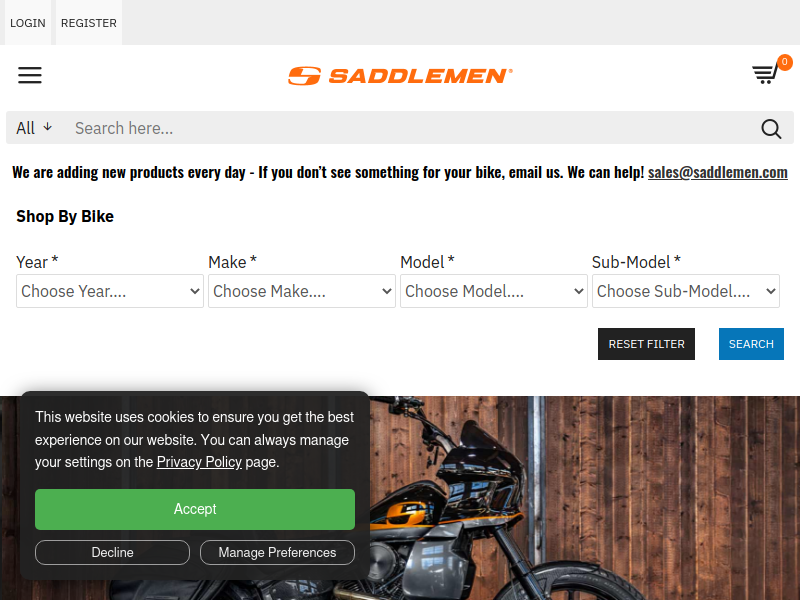800x600 pixels.
Task: Open the Privacy Policy link
Action: (x=199, y=462)
